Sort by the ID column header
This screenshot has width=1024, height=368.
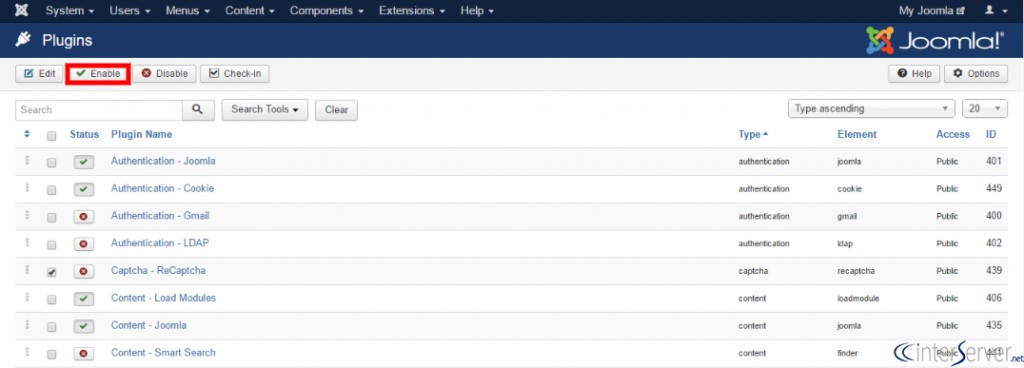991,134
